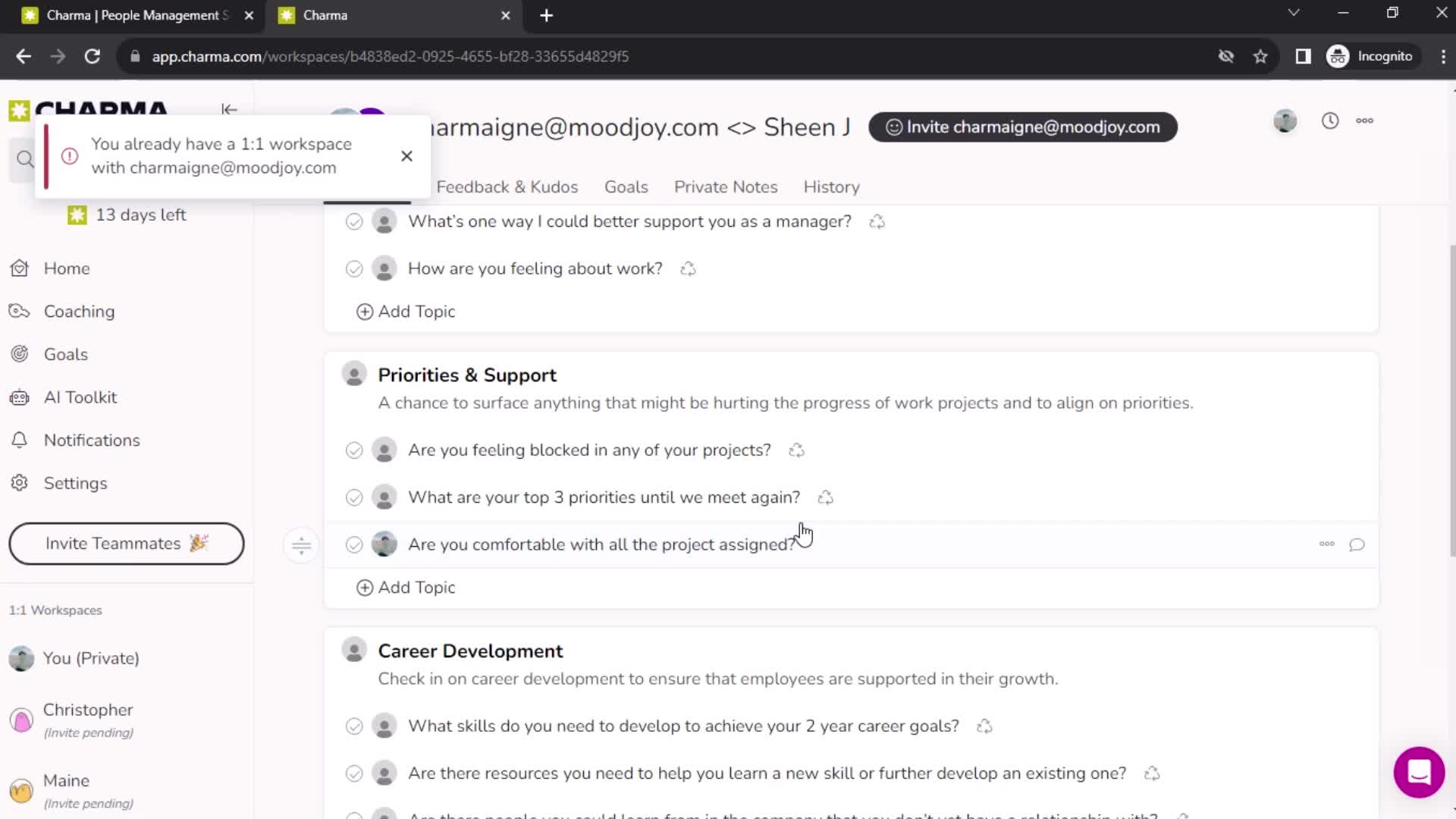The height and width of the screenshot is (819, 1456).
Task: Bookmark this page with star icon
Action: click(1260, 56)
